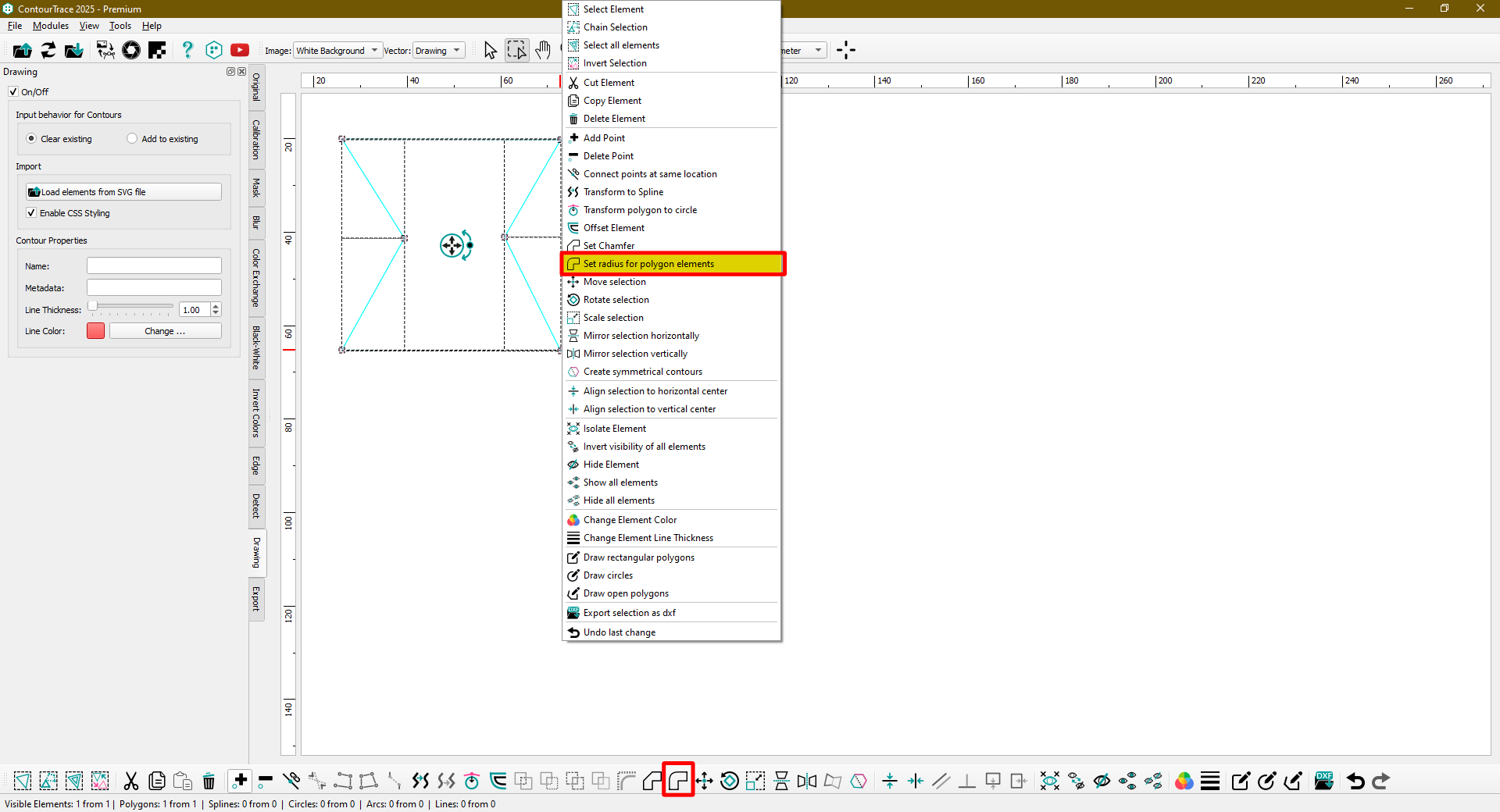Image resolution: width=1500 pixels, height=812 pixels.
Task: Click the Change Element Color toolbar icon
Action: [1184, 781]
